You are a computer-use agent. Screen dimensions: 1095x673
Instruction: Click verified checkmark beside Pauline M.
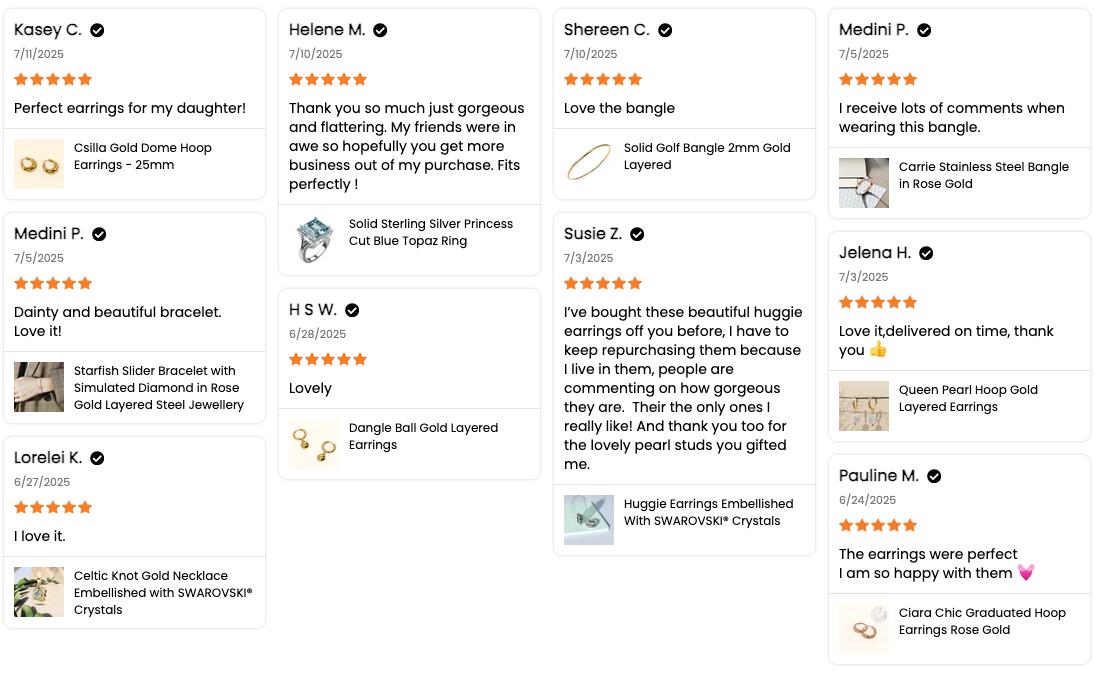tap(934, 476)
